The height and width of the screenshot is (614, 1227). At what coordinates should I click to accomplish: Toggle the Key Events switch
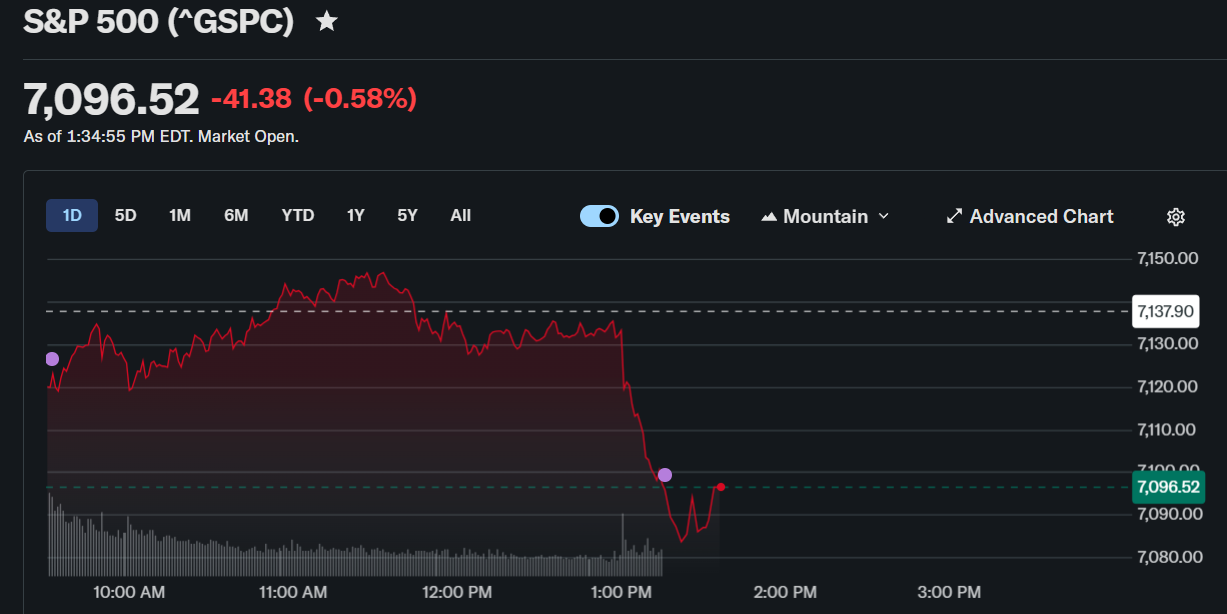pos(599,216)
